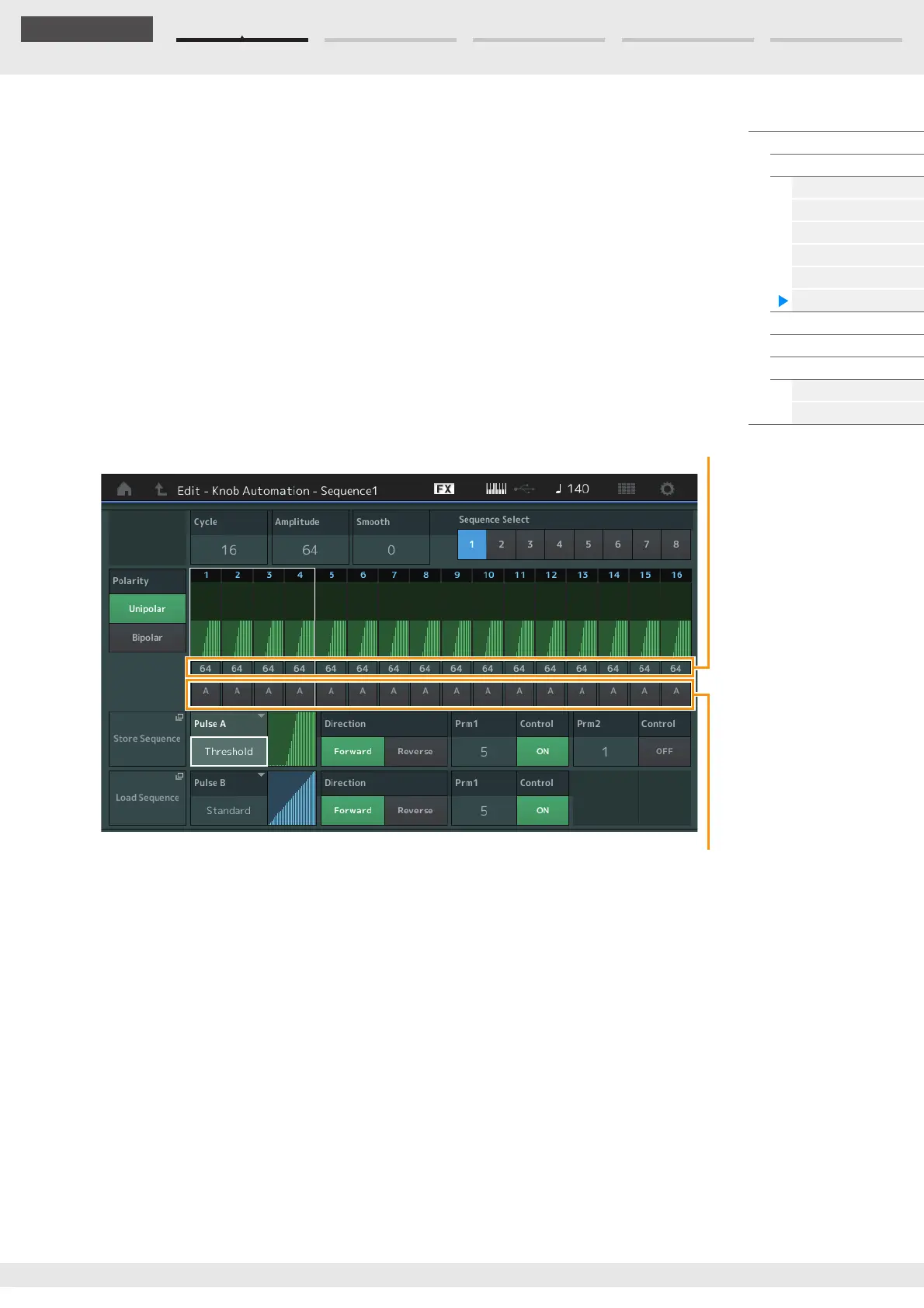Image resolution: width=924 pixels, height=1308 pixels.
Task: Select Sequence 6
Action: 618,544
